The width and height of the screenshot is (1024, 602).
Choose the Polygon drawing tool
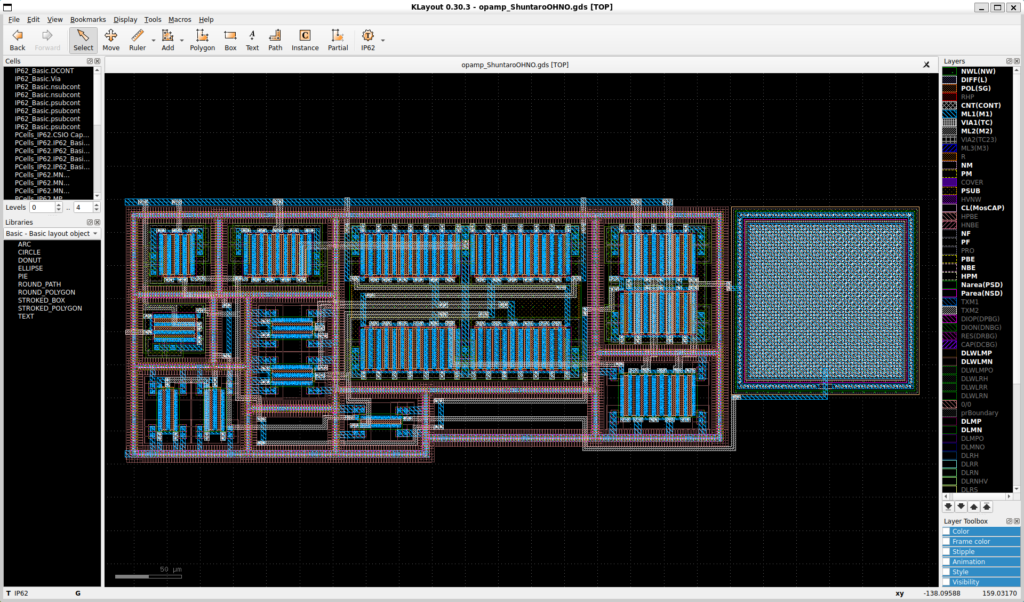click(x=202, y=39)
